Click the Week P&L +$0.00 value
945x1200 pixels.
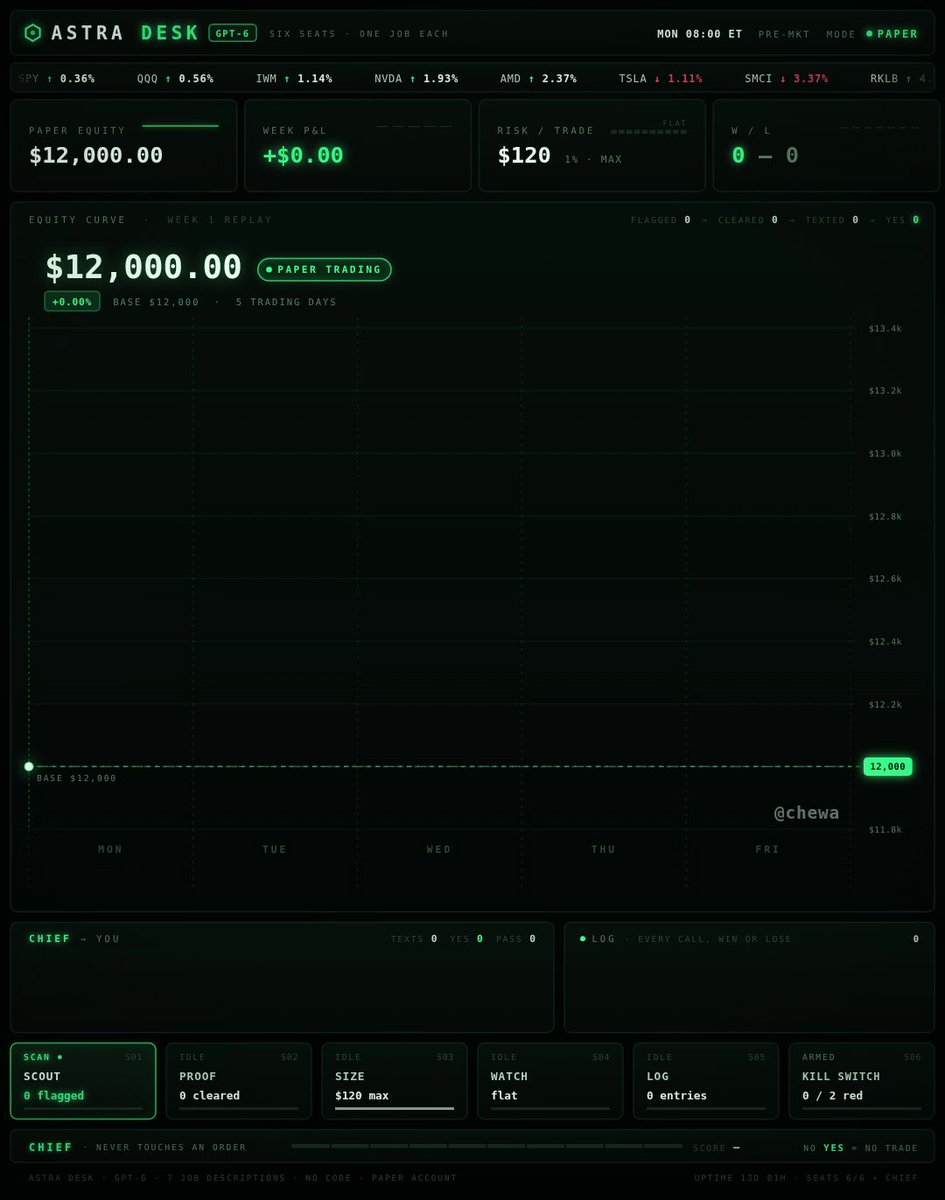[x=303, y=155]
